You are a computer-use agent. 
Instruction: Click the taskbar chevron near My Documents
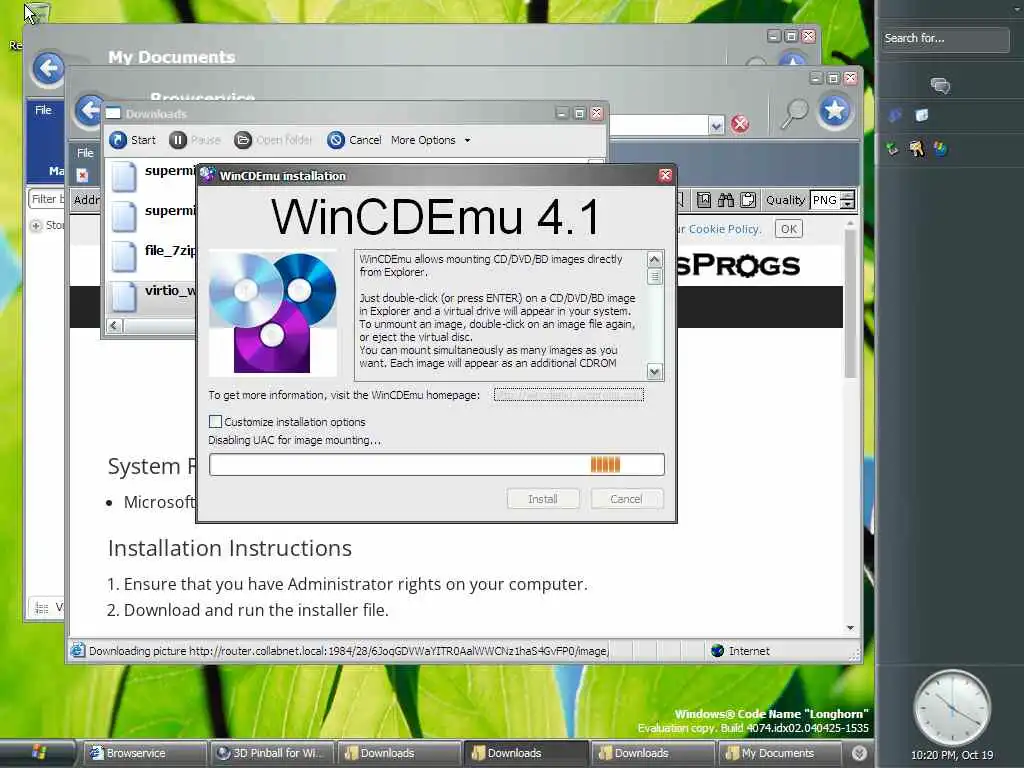(x=859, y=753)
